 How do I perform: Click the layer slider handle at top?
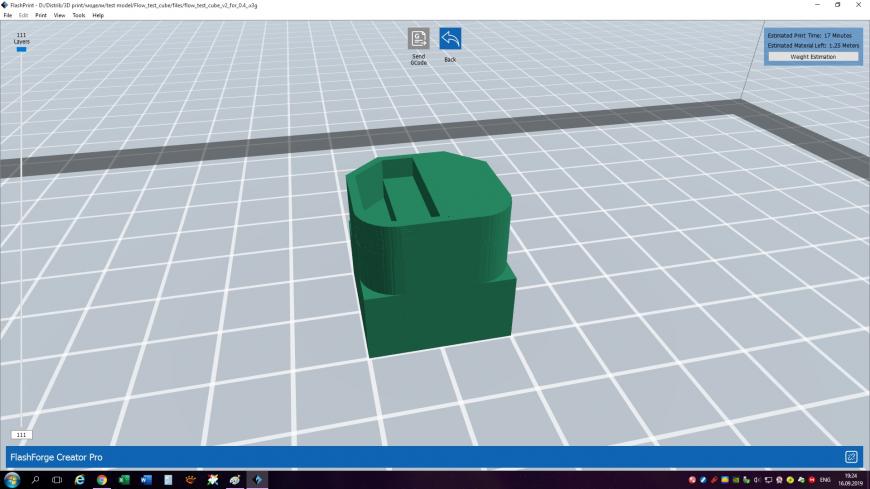pyautogui.click(x=21, y=49)
